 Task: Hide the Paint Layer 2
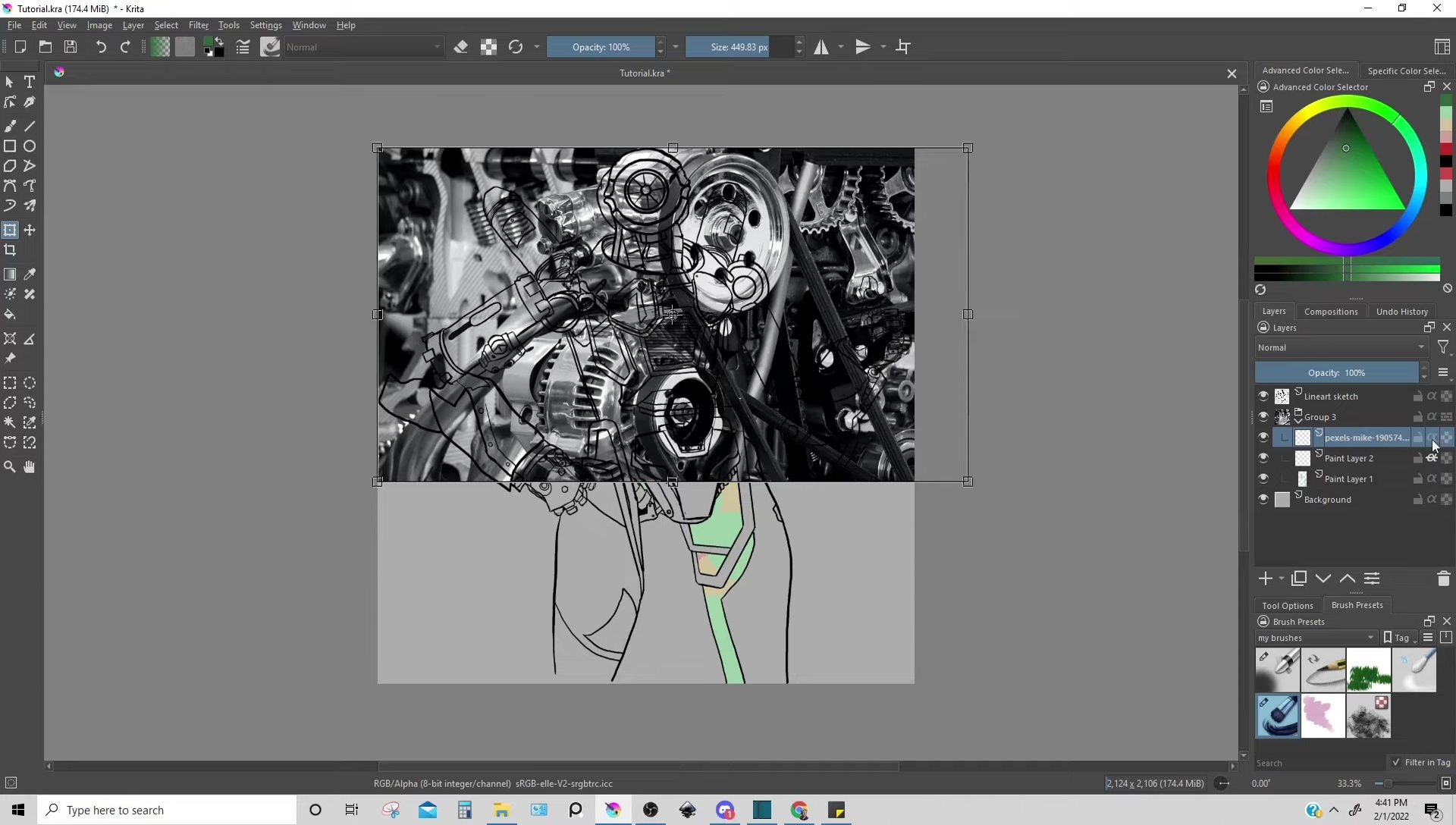click(x=1263, y=458)
